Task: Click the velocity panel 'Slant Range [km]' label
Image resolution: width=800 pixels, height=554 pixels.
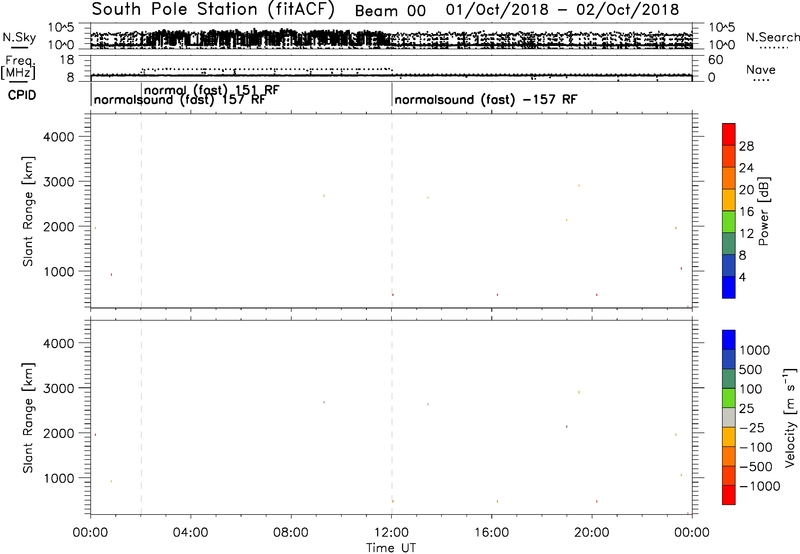Action: 28,418
